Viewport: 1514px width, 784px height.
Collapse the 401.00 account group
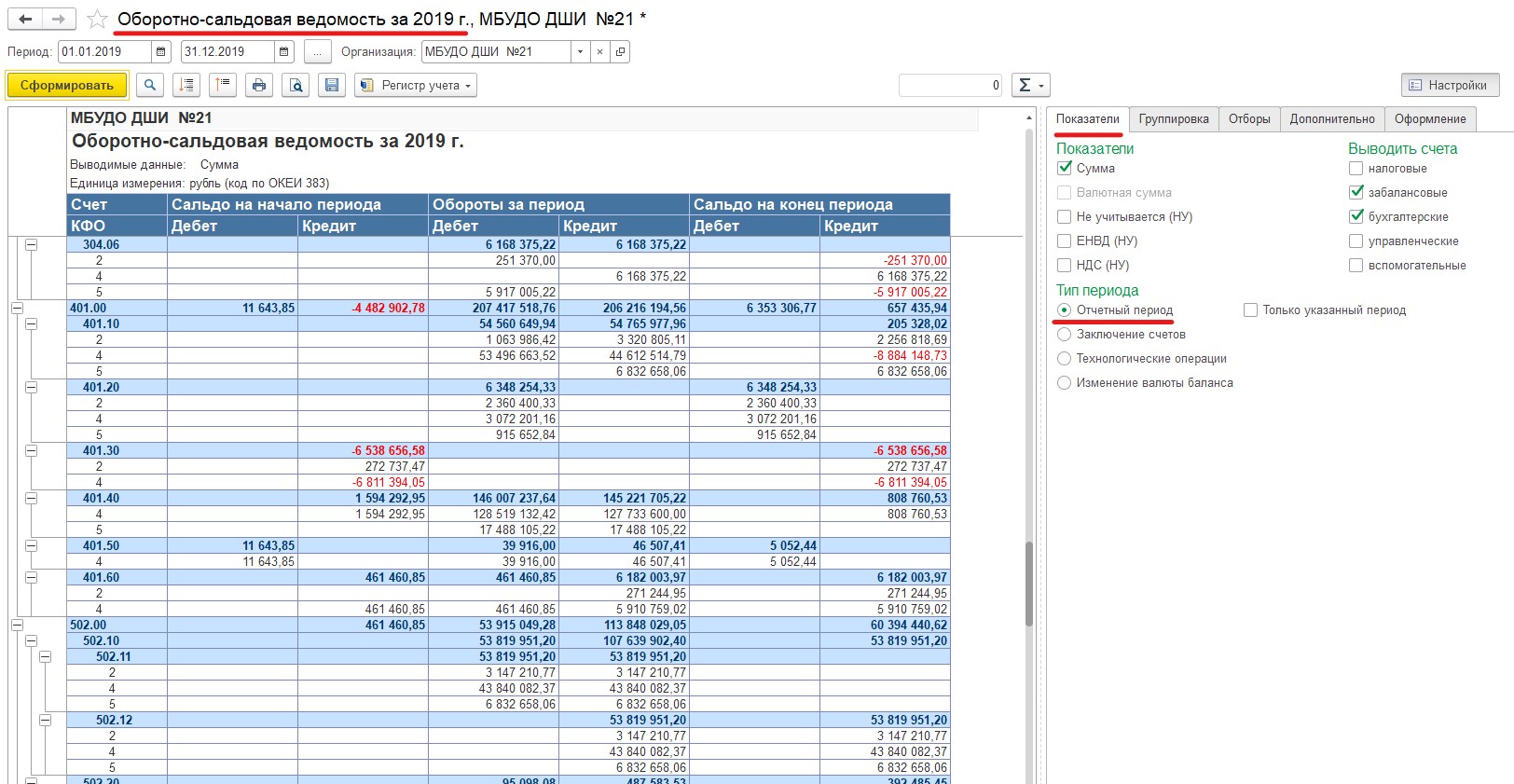[x=17, y=308]
